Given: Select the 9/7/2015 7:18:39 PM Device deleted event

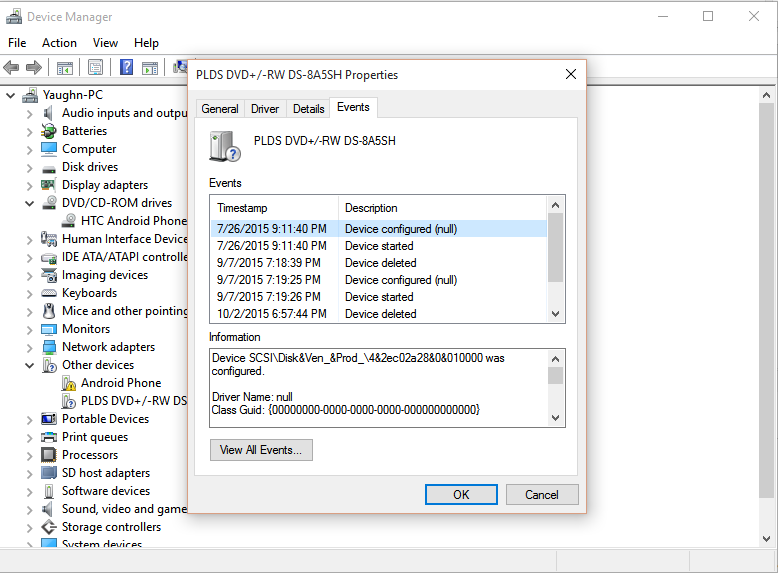Looking at the screenshot, I should [x=379, y=263].
